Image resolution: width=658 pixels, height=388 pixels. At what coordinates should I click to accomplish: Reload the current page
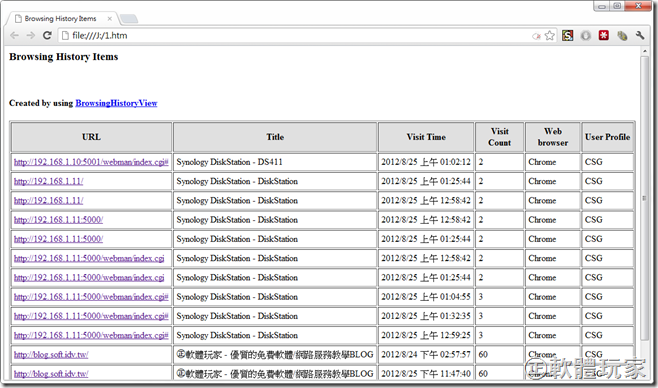pos(47,36)
